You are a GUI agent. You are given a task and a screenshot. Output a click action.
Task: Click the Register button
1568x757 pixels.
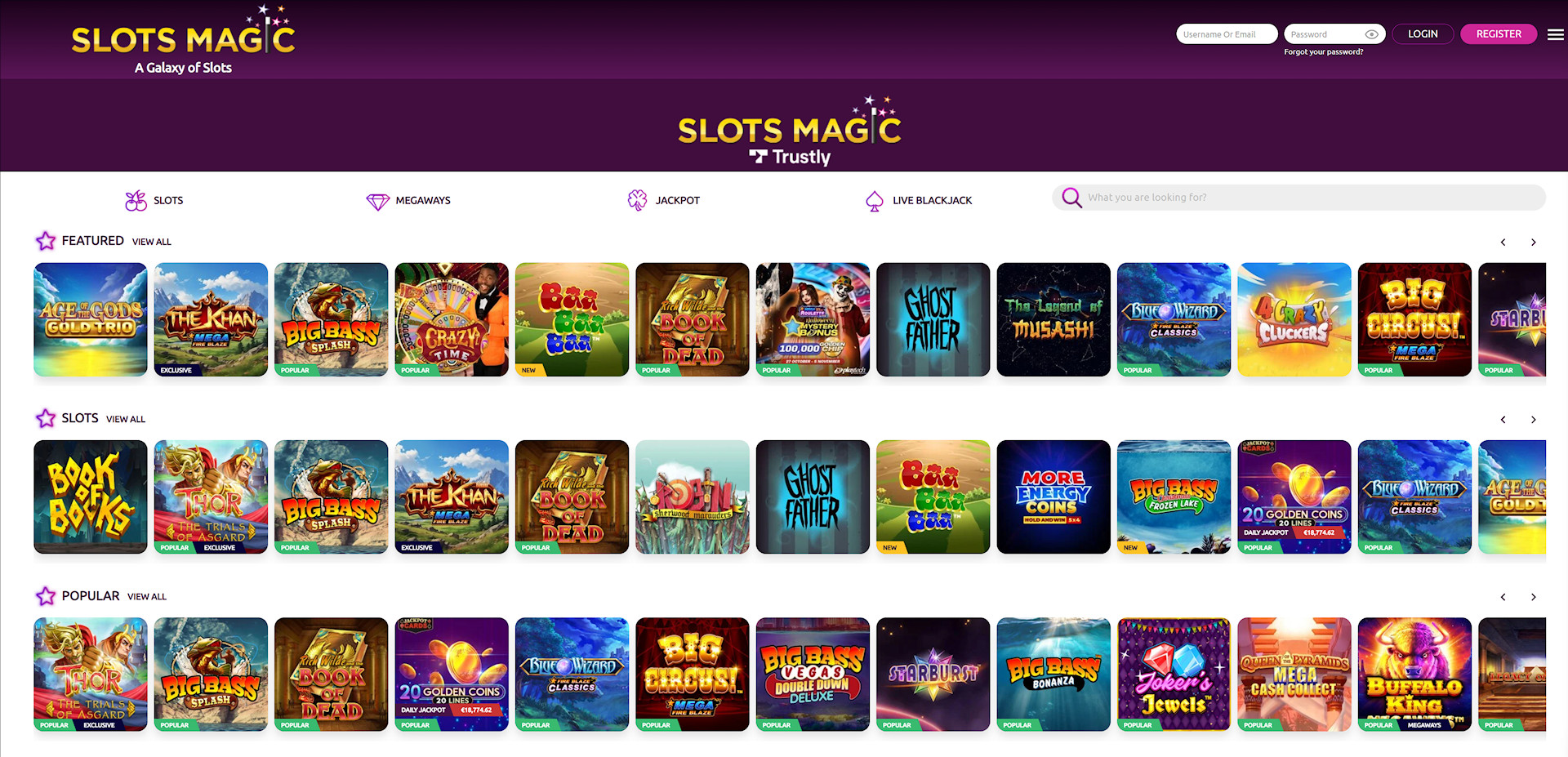pos(1499,34)
